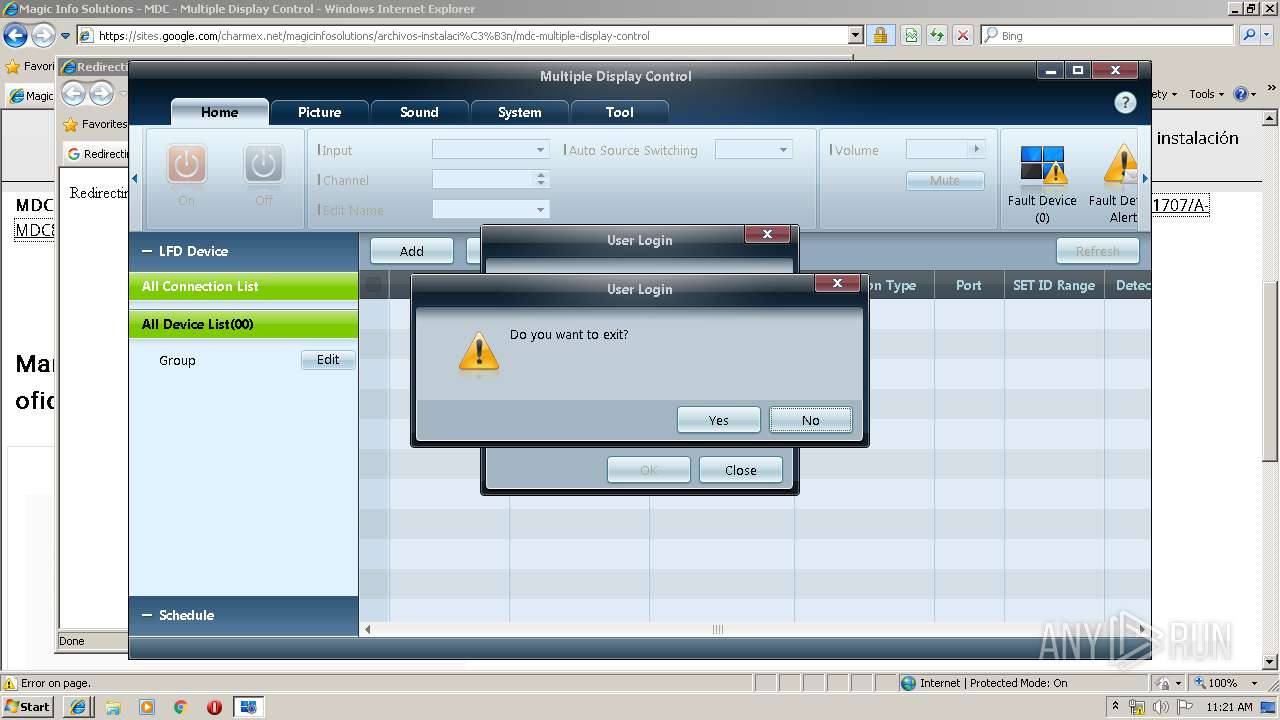
Task: Click the right arrow of the Home ribbon
Action: (x=1145, y=179)
